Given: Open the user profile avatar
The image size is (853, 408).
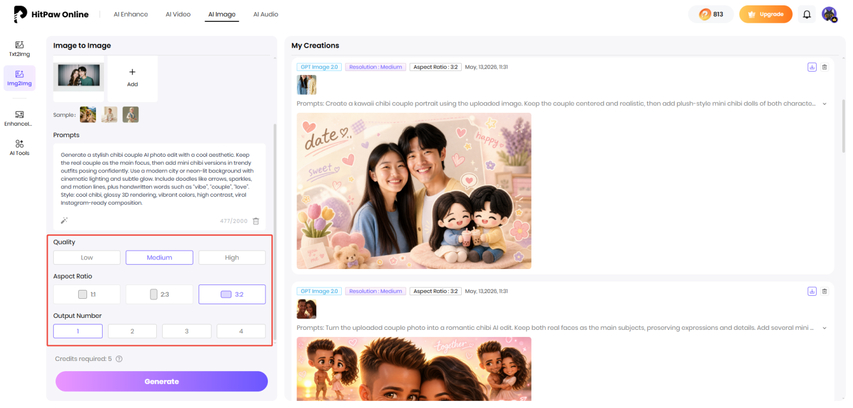Looking at the screenshot, I should click(x=829, y=15).
